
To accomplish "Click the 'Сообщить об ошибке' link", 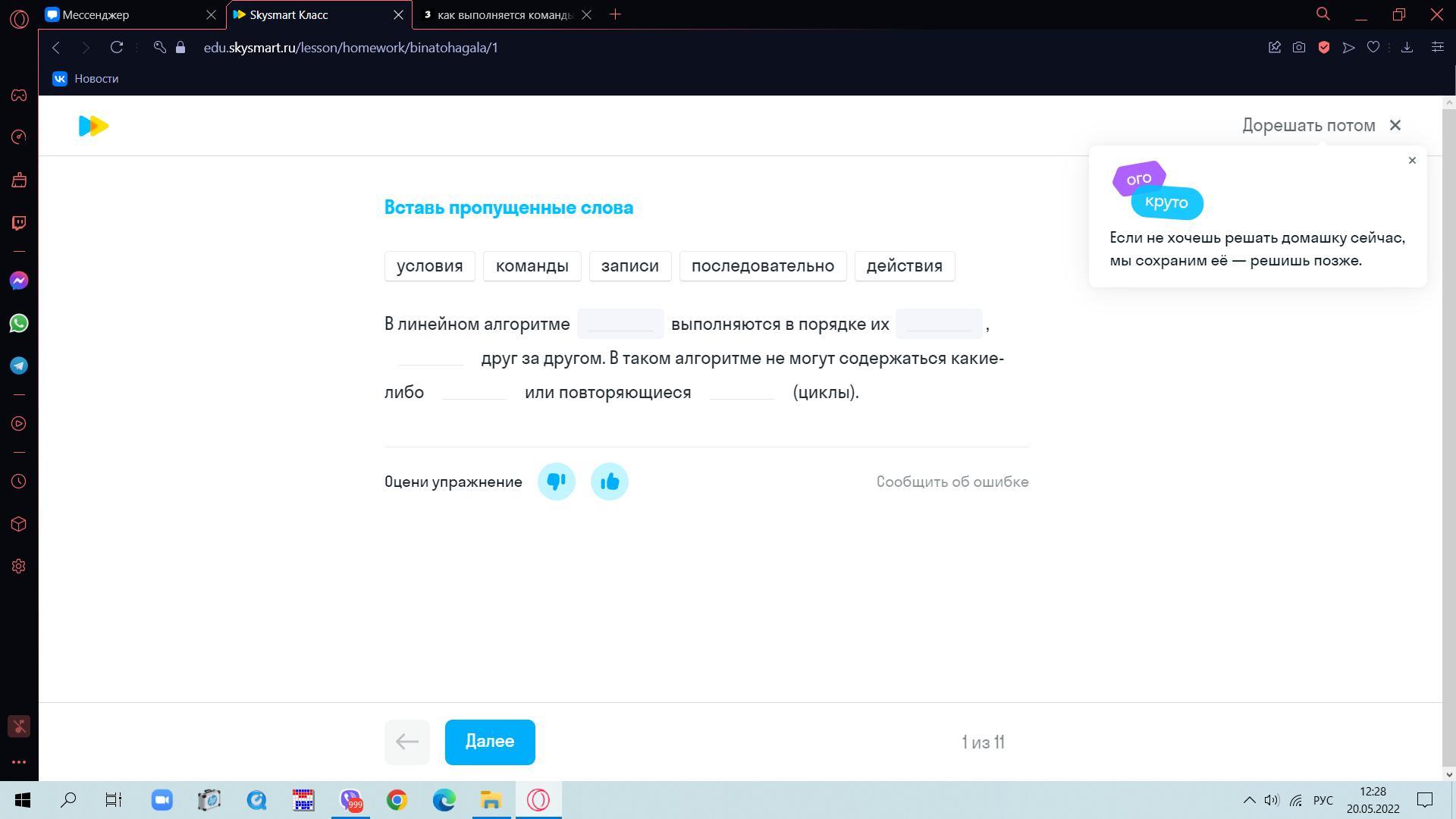I will pos(952,482).
